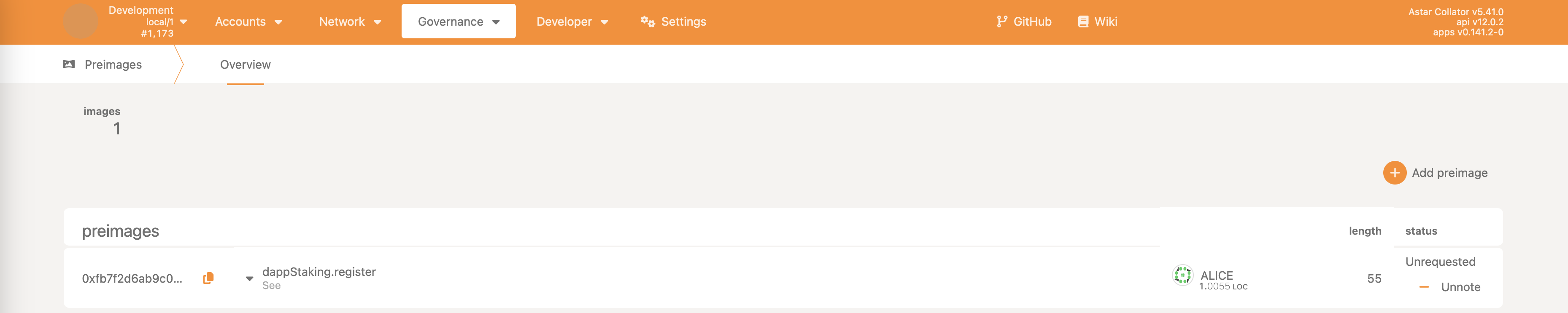Image resolution: width=1568 pixels, height=313 pixels.
Task: Expand the dappStaking.register call details
Action: click(x=249, y=278)
